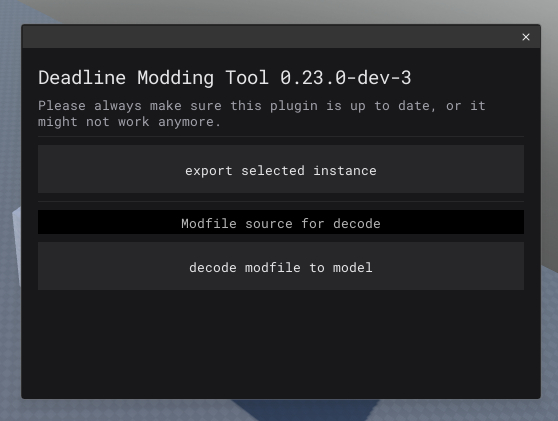
Task: Click the separator line under the notice text
Action: click(x=281, y=137)
